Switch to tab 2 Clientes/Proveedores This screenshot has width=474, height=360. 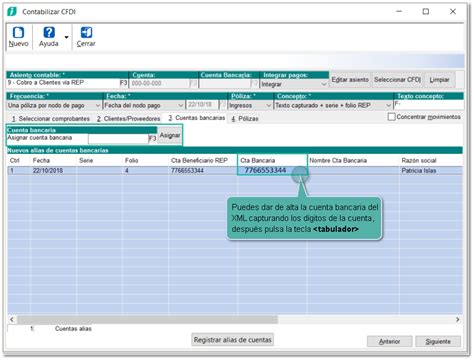(x=128, y=119)
